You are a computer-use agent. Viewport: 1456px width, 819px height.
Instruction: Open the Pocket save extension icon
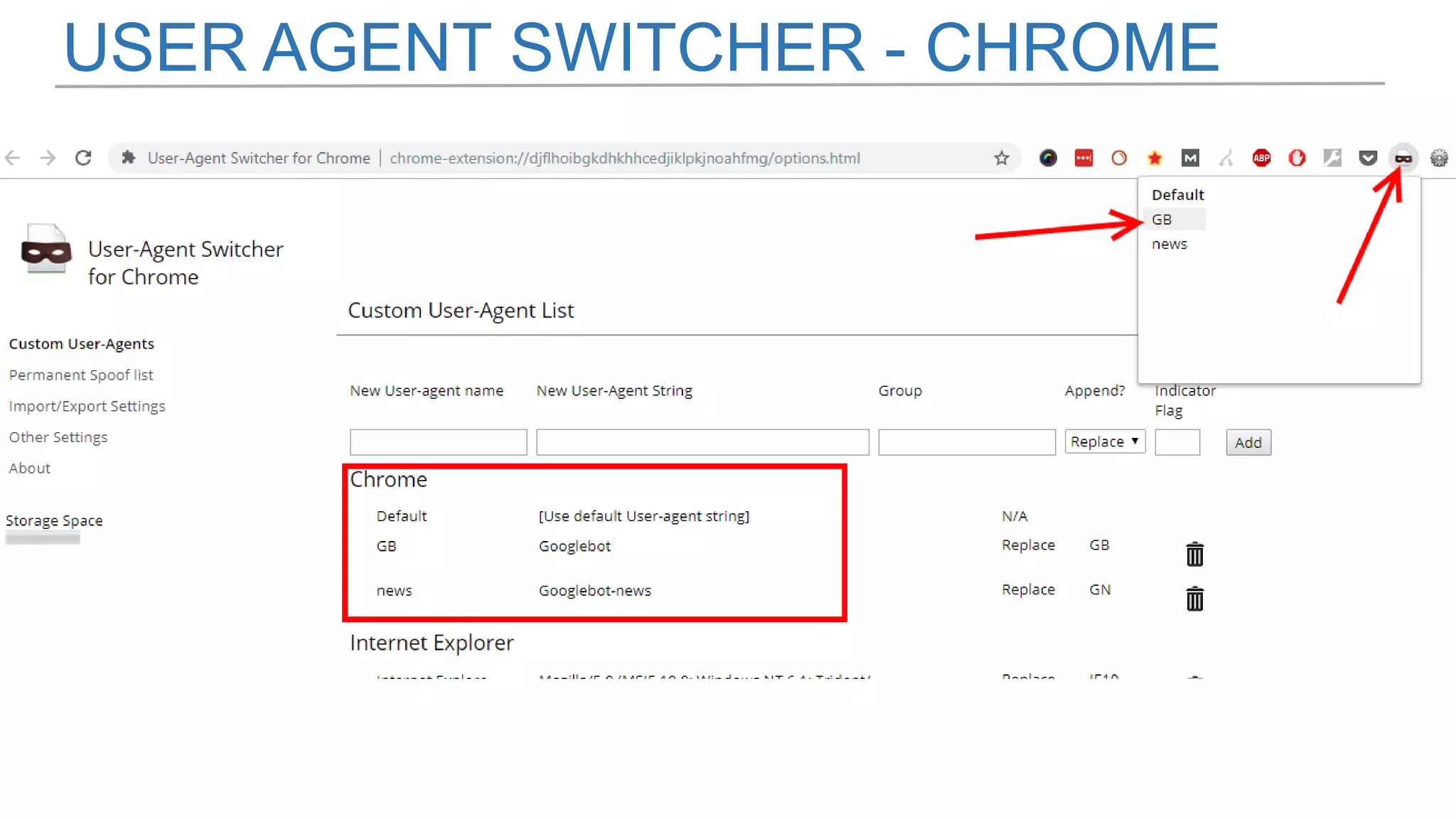1368,158
